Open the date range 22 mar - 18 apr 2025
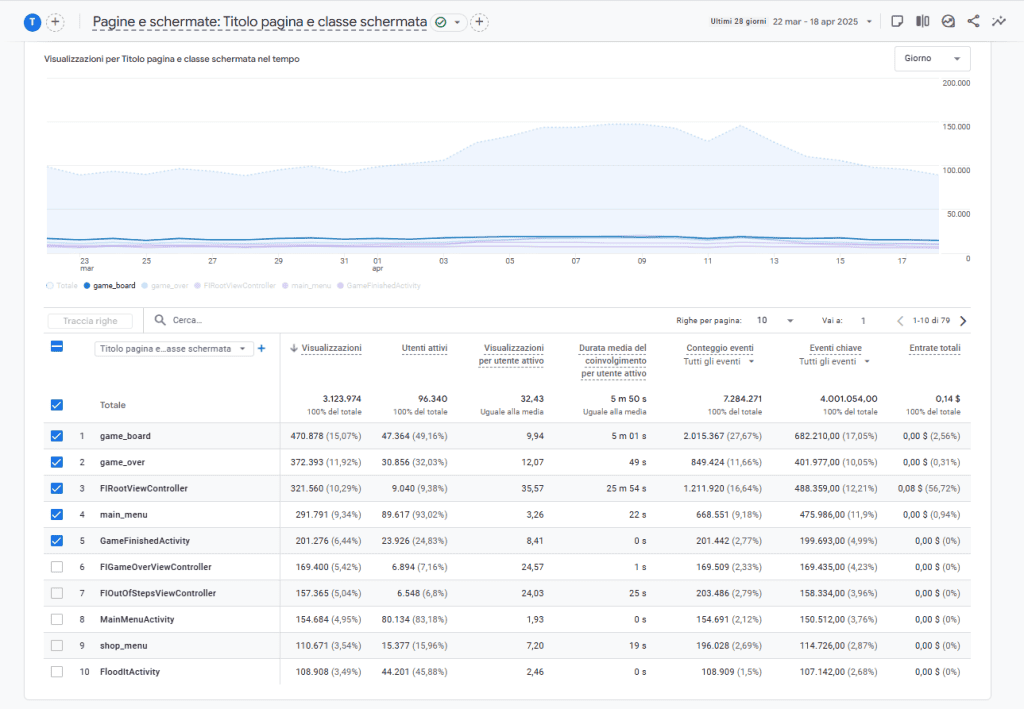 [x=821, y=22]
